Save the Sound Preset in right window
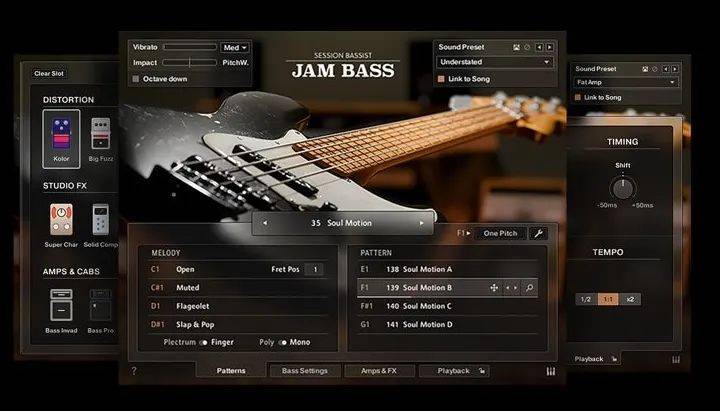This screenshot has height=411, width=720. pyautogui.click(x=645, y=69)
